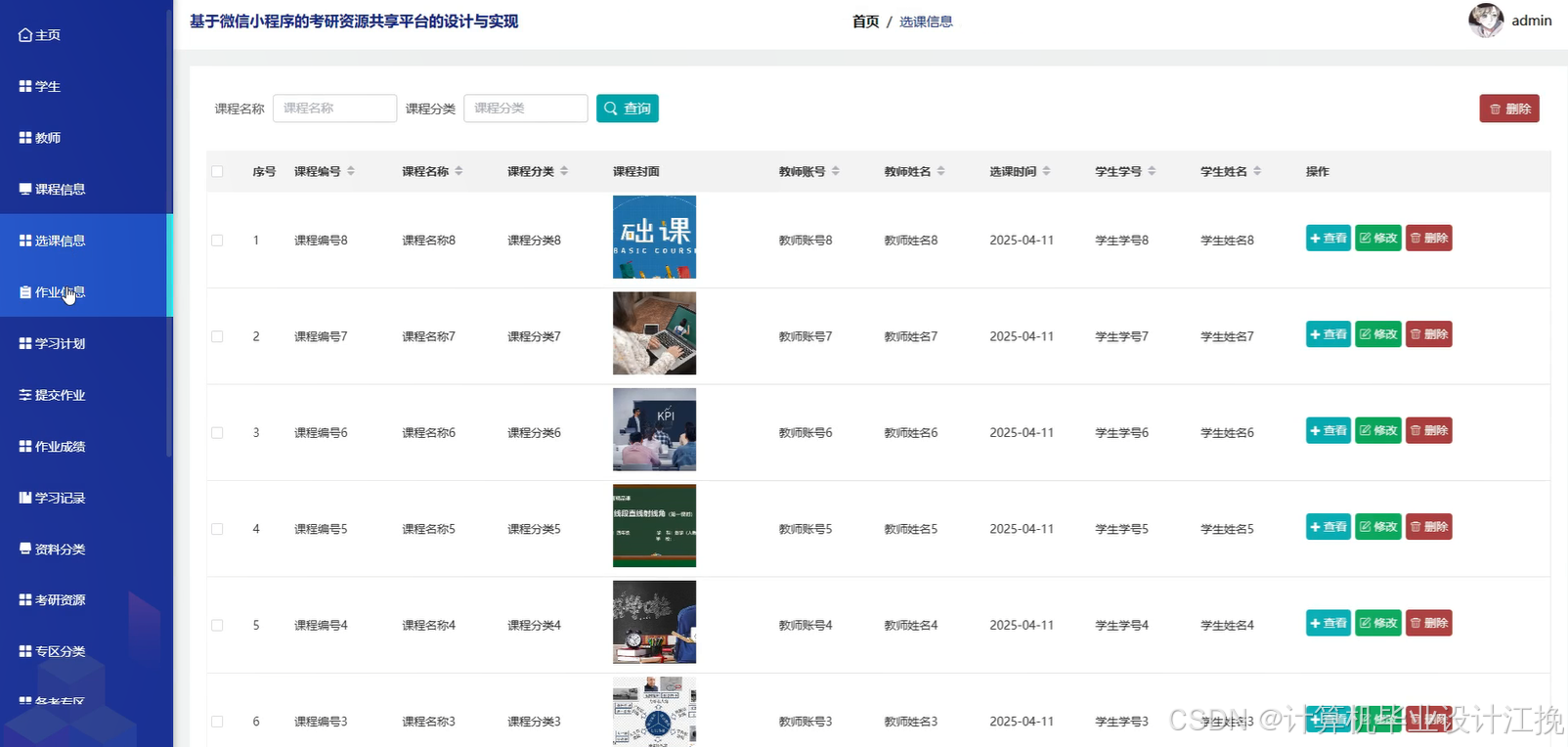Click 查看 for row 课程编号4

click(x=1328, y=623)
